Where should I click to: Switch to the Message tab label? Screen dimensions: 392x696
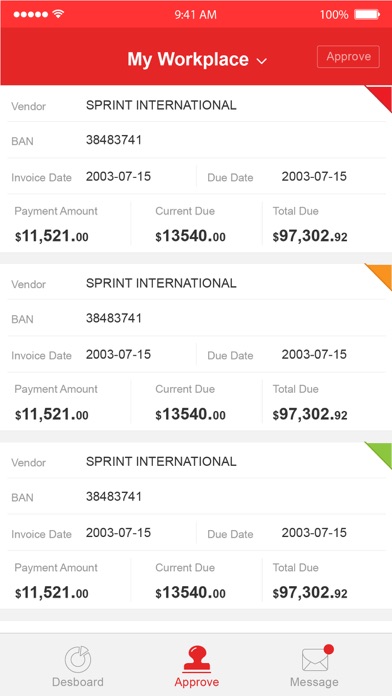[x=314, y=682]
